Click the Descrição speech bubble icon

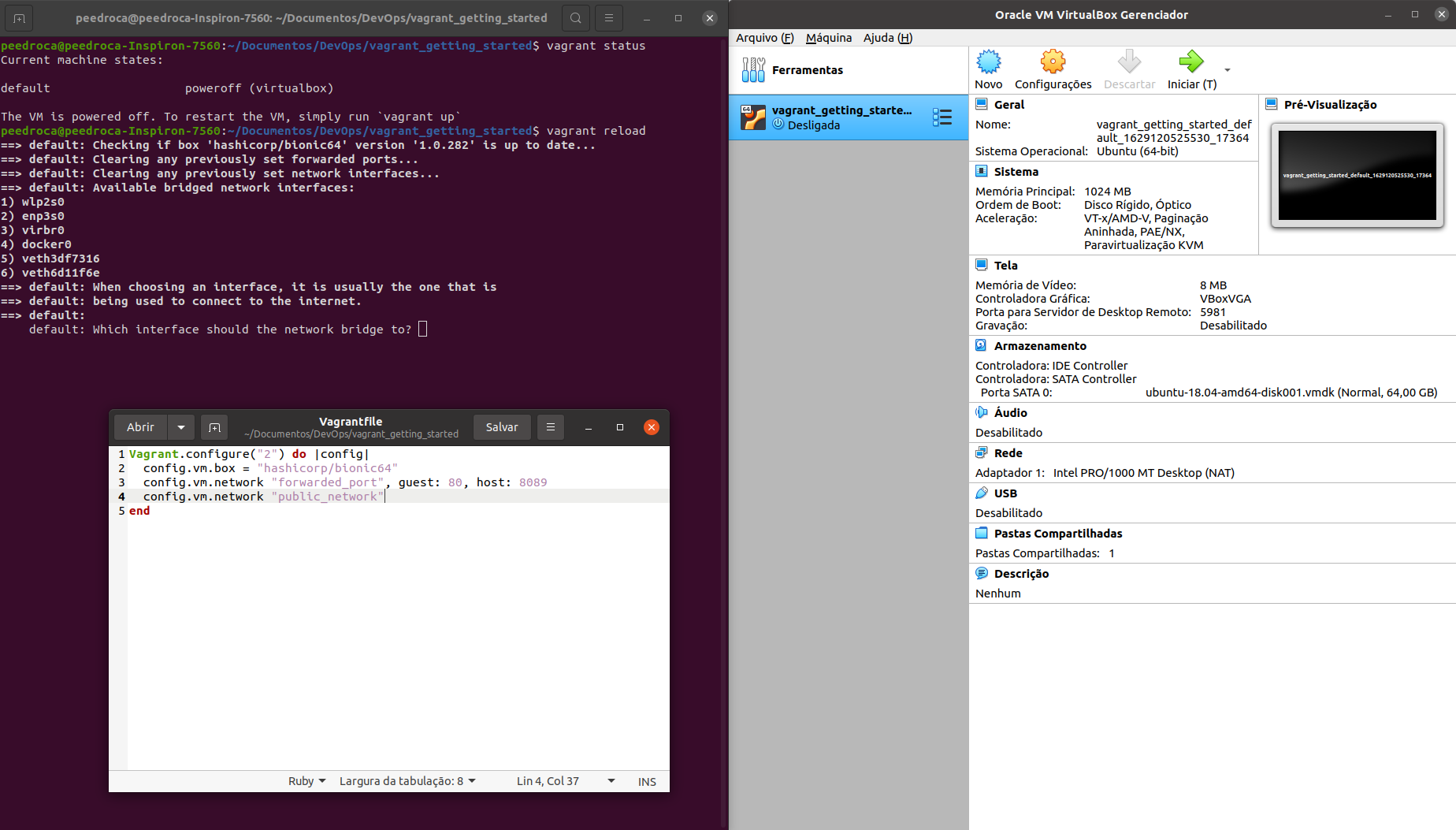point(982,573)
